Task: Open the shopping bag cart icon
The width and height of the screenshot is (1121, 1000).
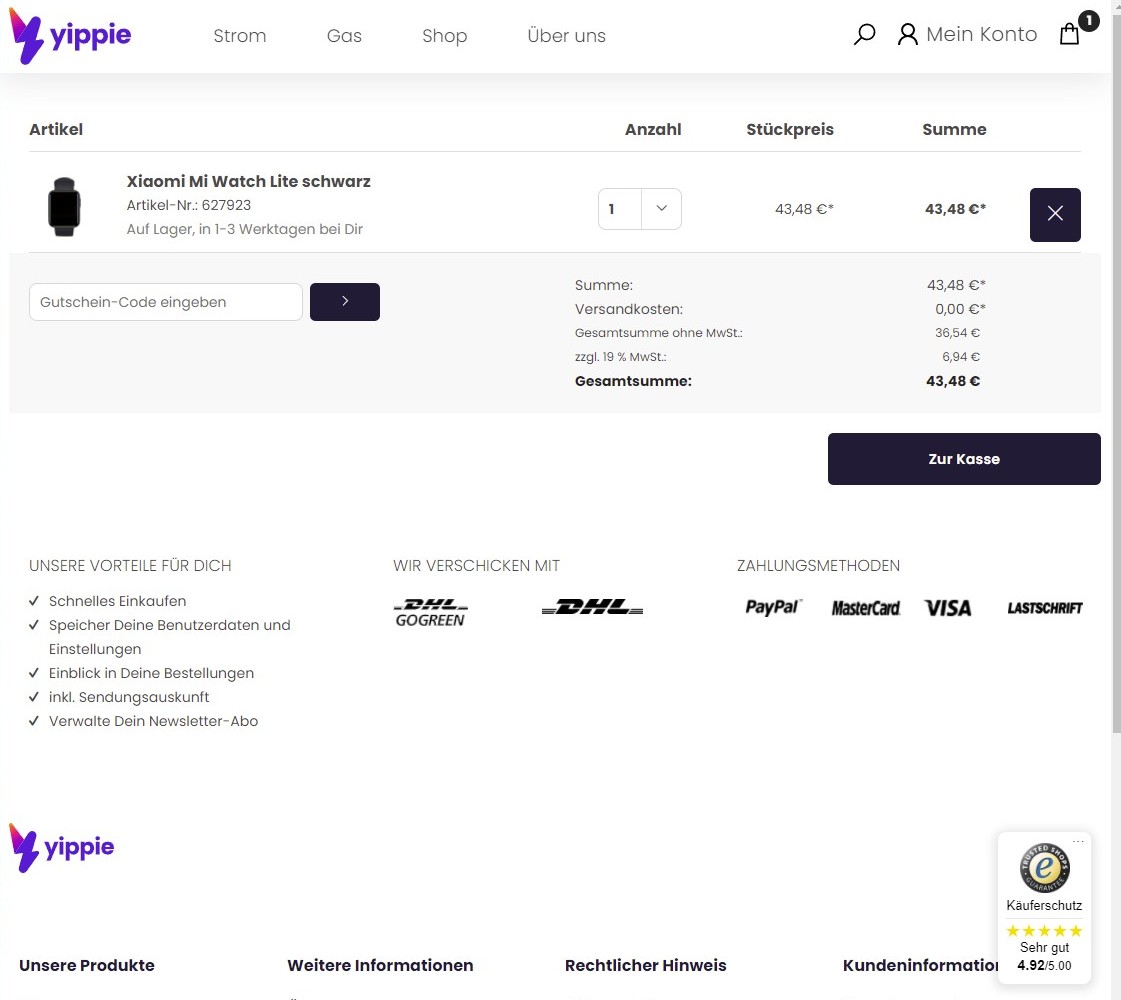Action: (1069, 34)
